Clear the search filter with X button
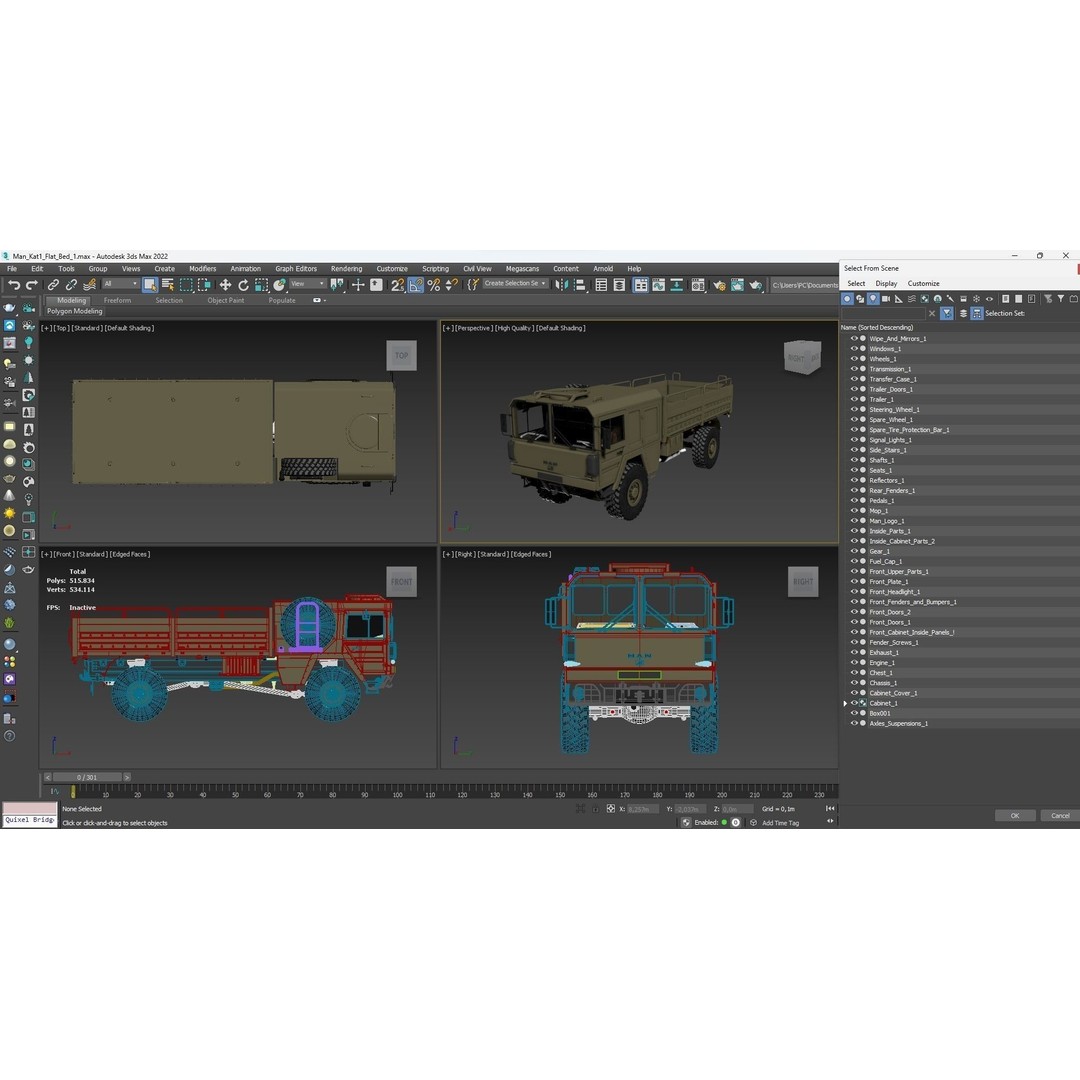 click(x=932, y=313)
